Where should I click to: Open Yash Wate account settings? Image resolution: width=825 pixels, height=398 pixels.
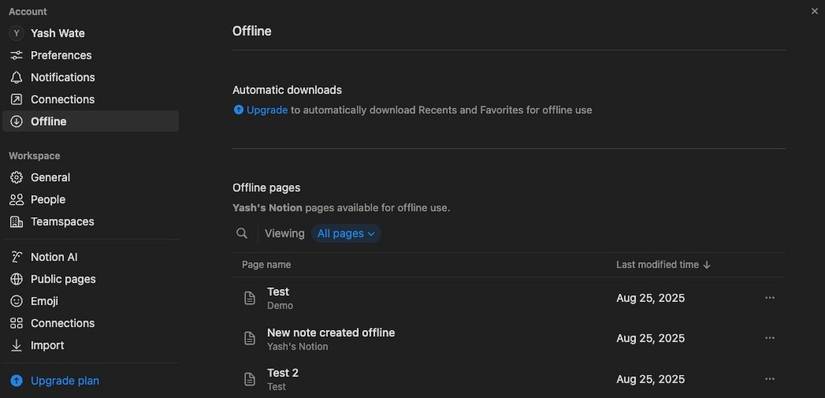(90, 33)
